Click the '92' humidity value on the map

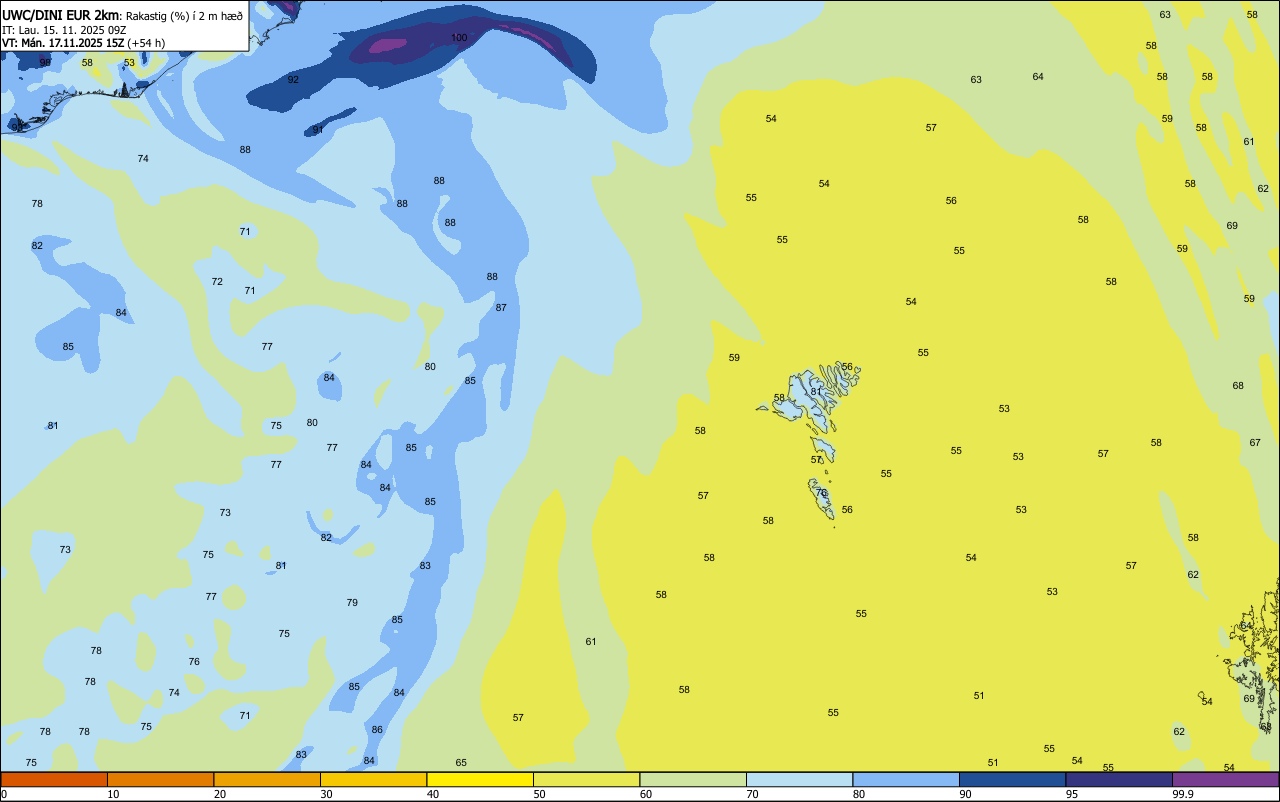[x=293, y=79]
